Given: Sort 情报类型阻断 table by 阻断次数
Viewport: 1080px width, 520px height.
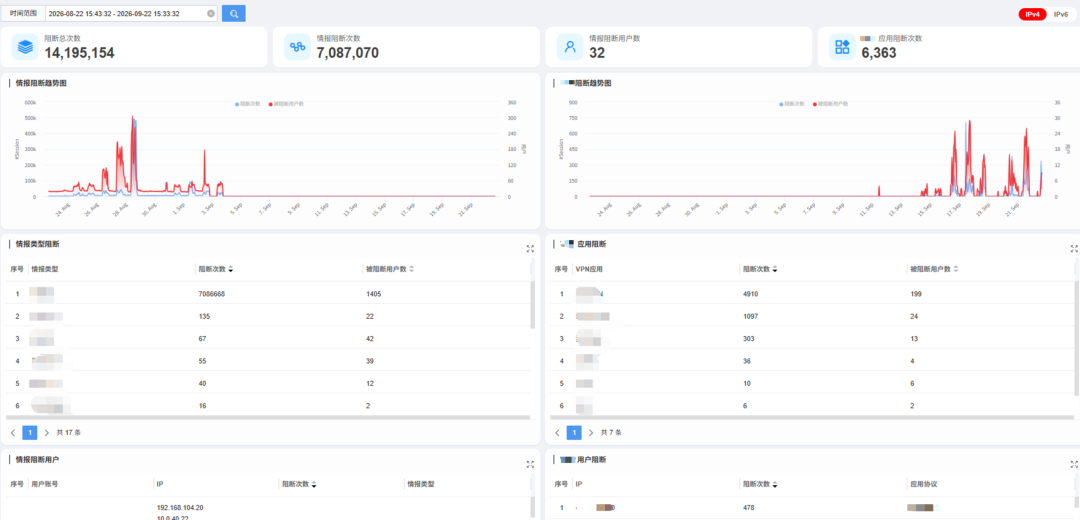Looking at the screenshot, I should point(230,269).
